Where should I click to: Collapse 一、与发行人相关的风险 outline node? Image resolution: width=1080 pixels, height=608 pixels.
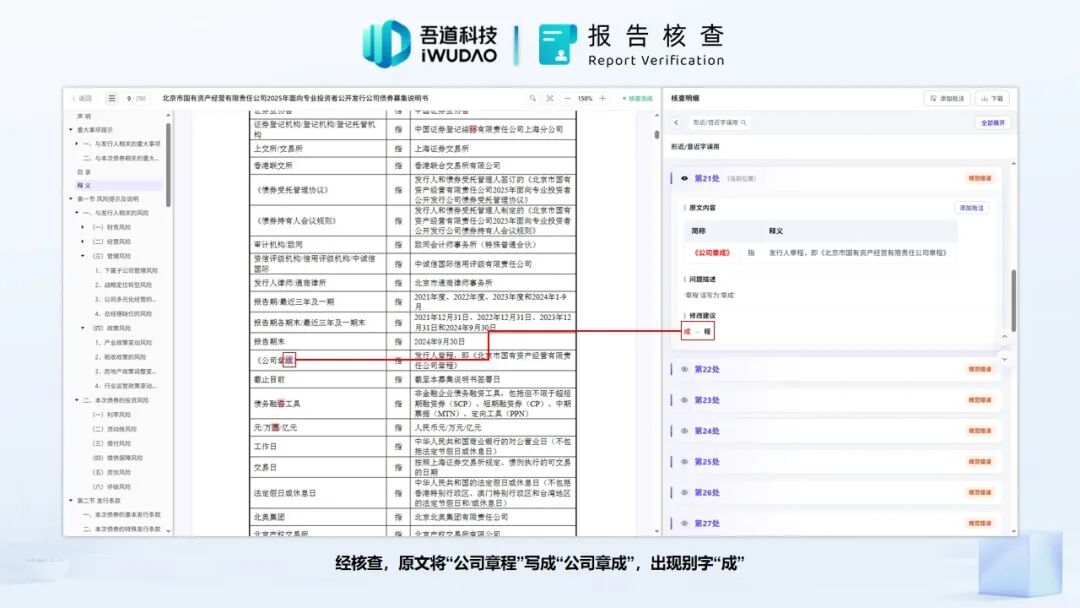[77, 213]
